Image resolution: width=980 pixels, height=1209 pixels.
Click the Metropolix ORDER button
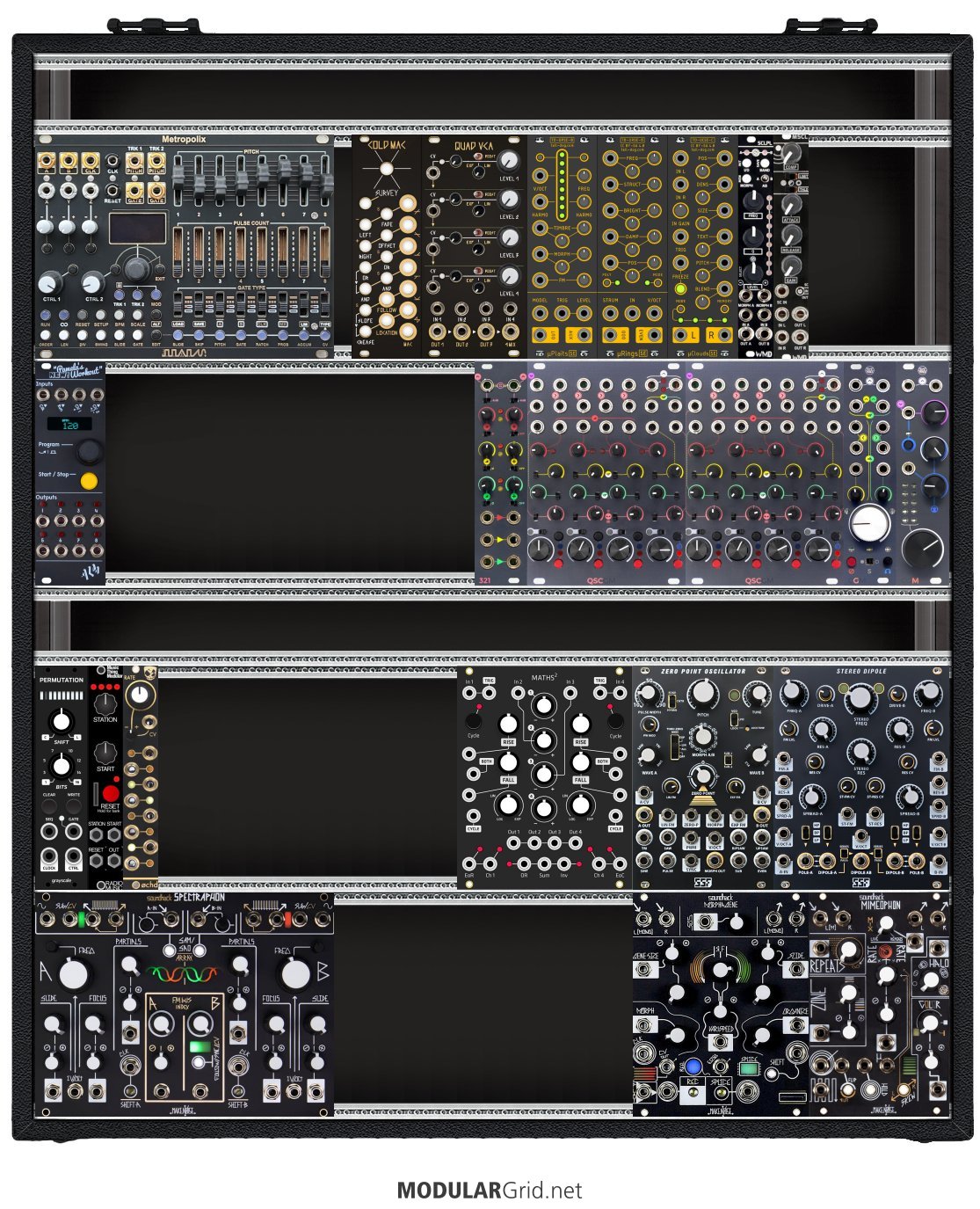(x=46, y=335)
